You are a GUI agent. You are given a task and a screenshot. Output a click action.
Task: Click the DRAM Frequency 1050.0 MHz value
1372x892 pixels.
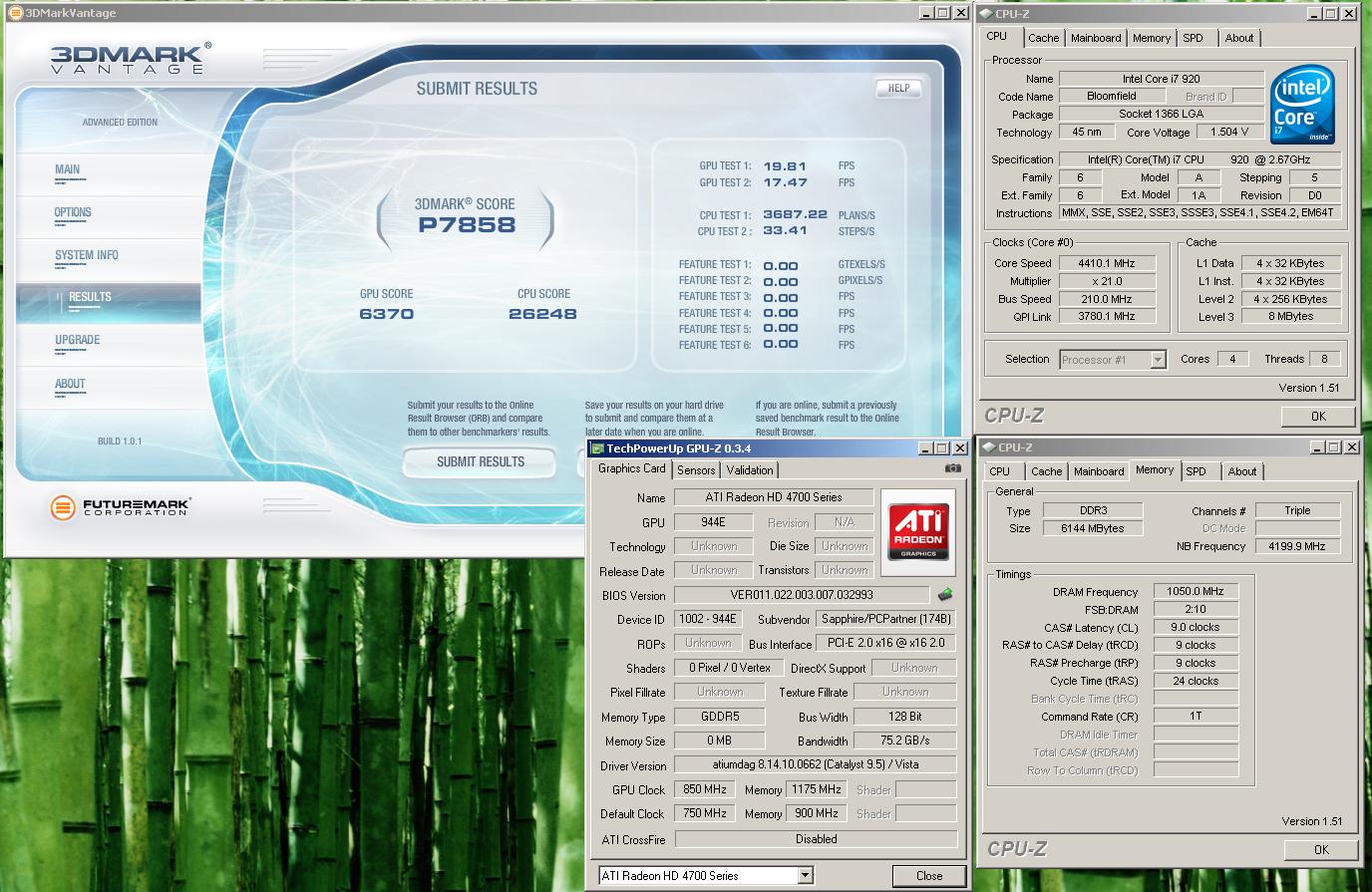[1195, 591]
